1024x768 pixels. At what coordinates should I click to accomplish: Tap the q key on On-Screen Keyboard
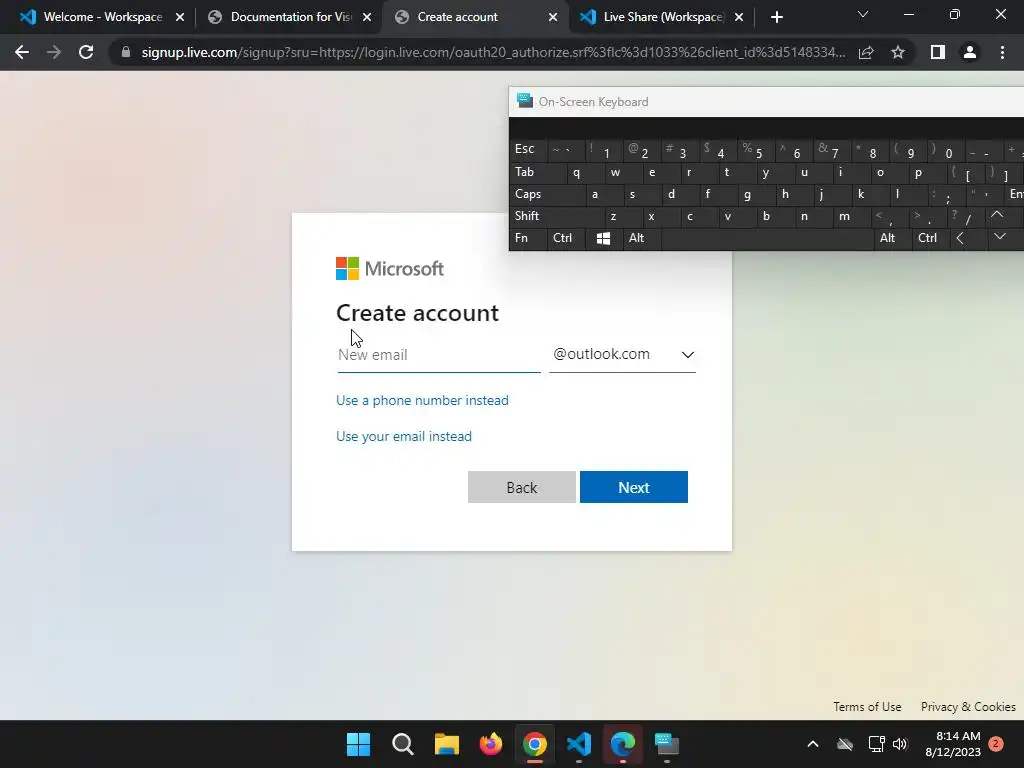[x=584, y=172]
